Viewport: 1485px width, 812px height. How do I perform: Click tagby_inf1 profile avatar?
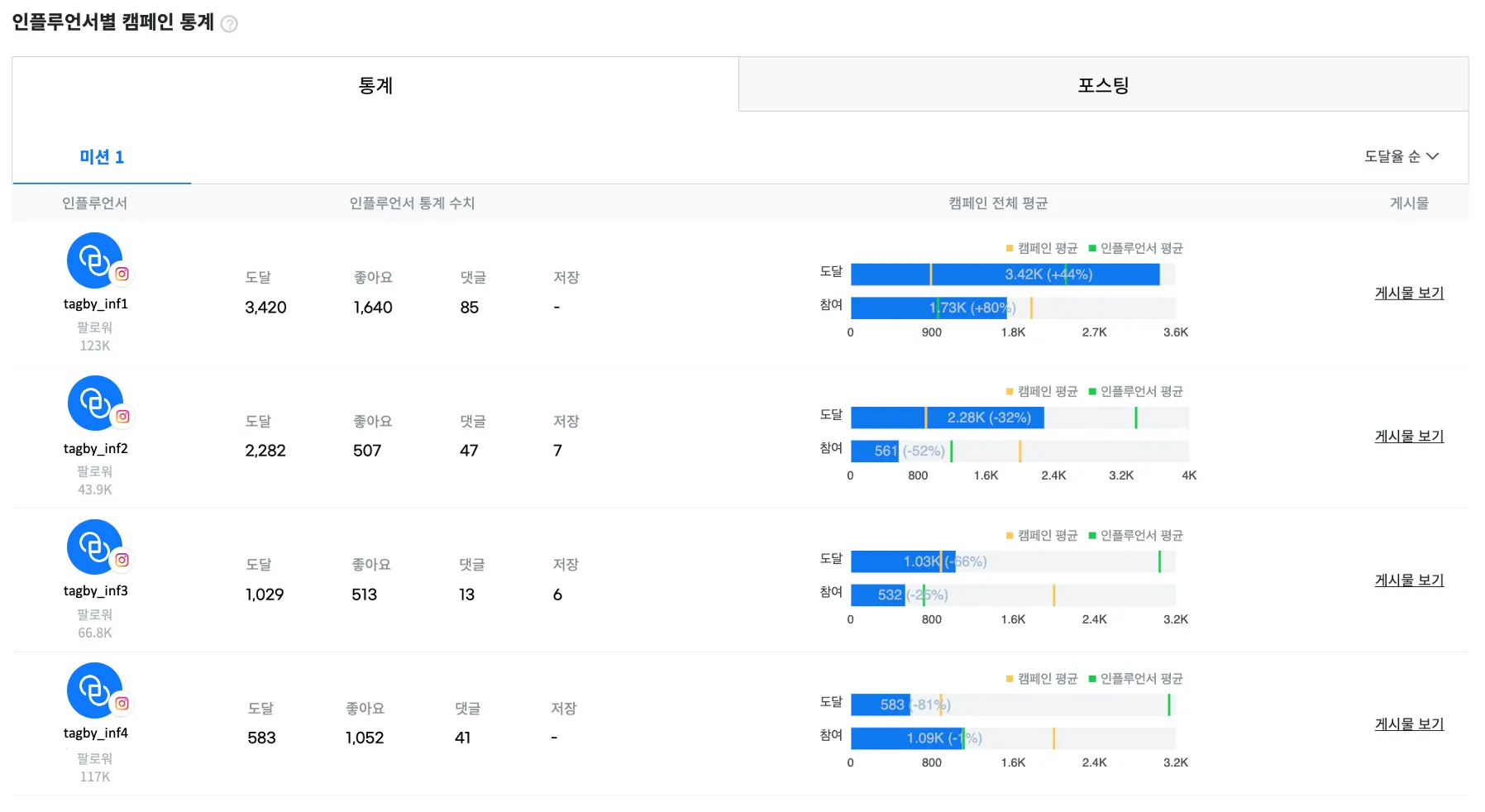pyautogui.click(x=93, y=260)
